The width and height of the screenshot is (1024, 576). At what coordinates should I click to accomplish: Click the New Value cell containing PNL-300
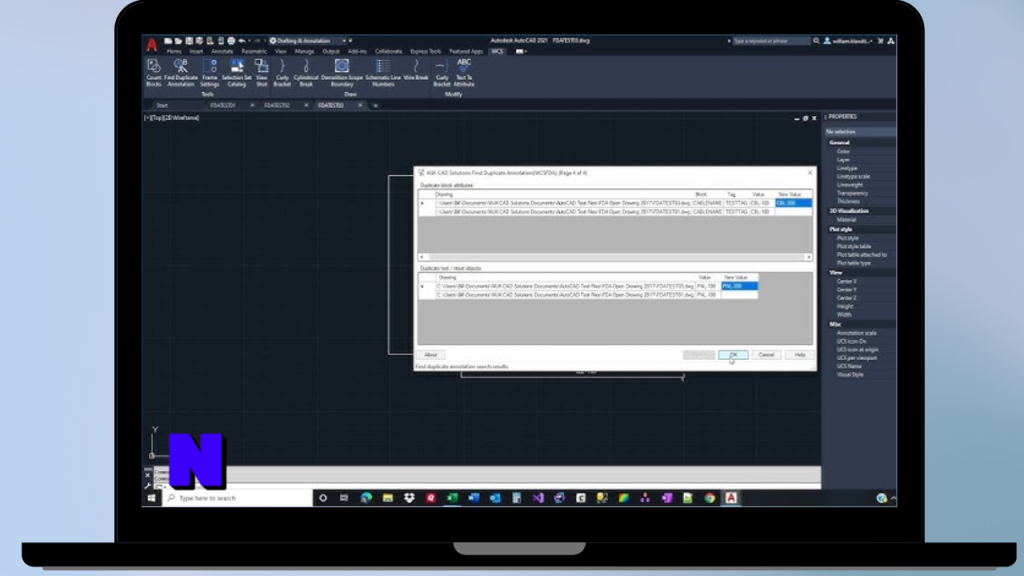[739, 286]
